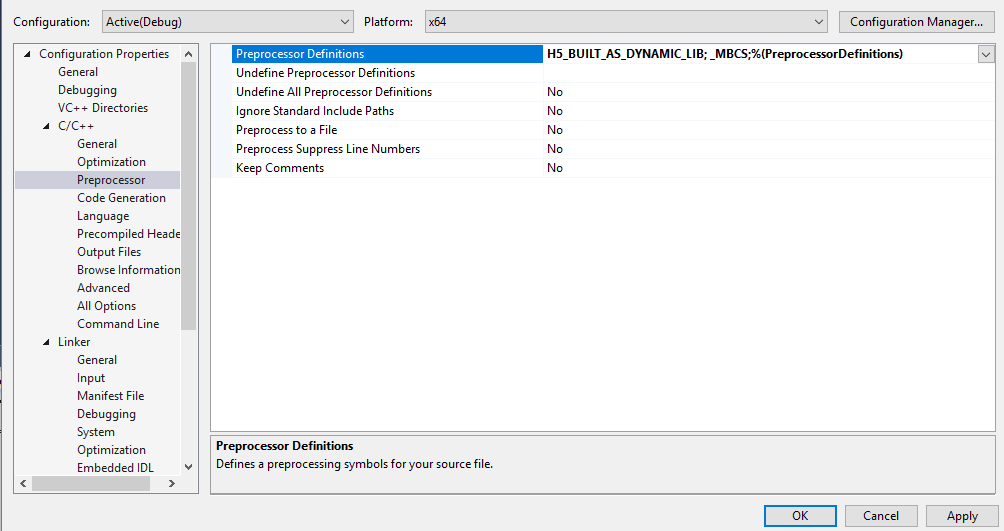Collapse the Configuration Properties tree node

(x=27, y=54)
